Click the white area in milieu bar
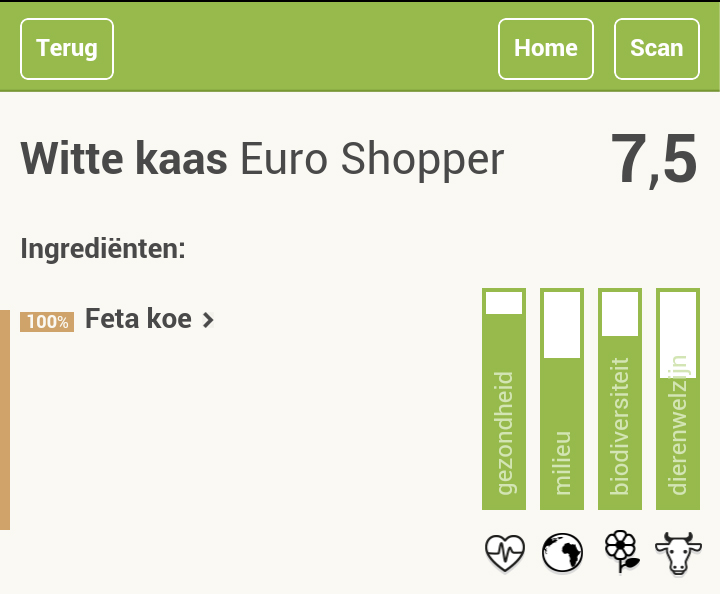The height and width of the screenshot is (594, 720). click(562, 325)
